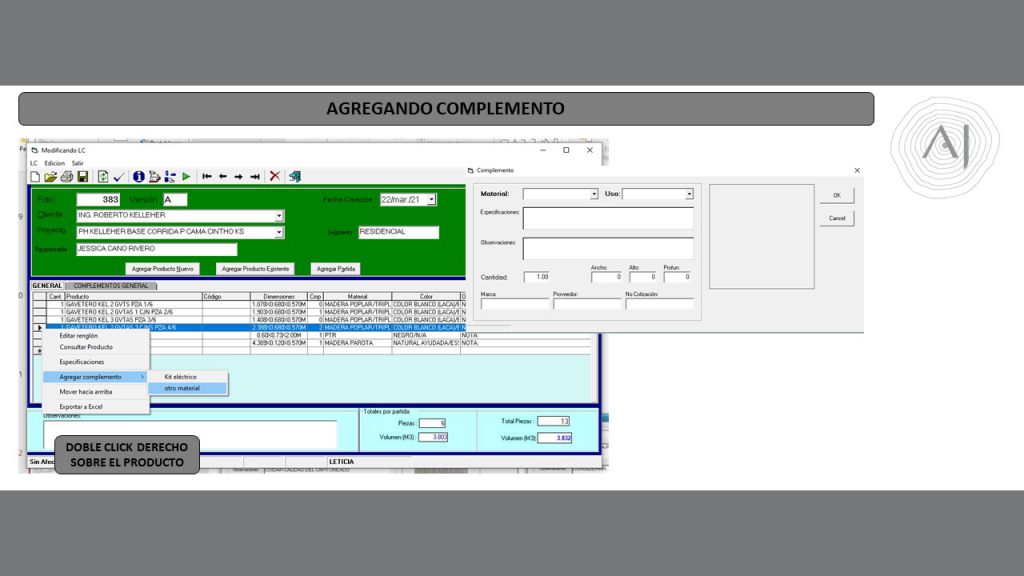
Task: Click the red X delete icon
Action: tap(275, 176)
